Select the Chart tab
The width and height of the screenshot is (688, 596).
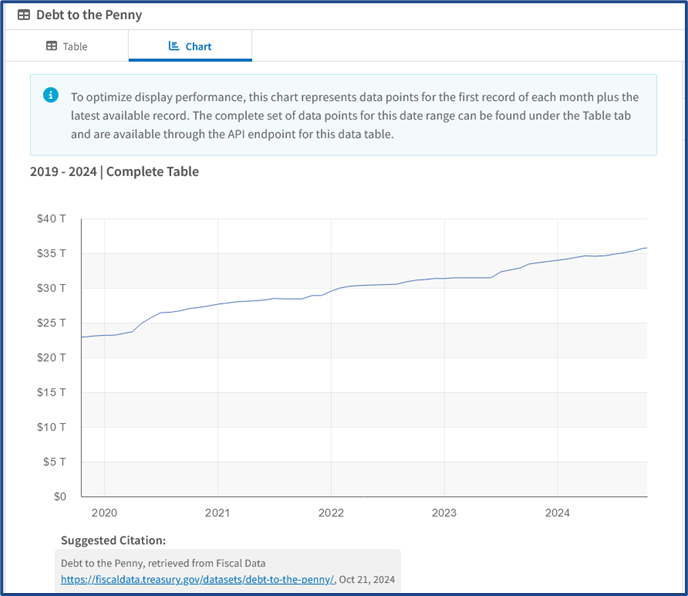click(190, 46)
